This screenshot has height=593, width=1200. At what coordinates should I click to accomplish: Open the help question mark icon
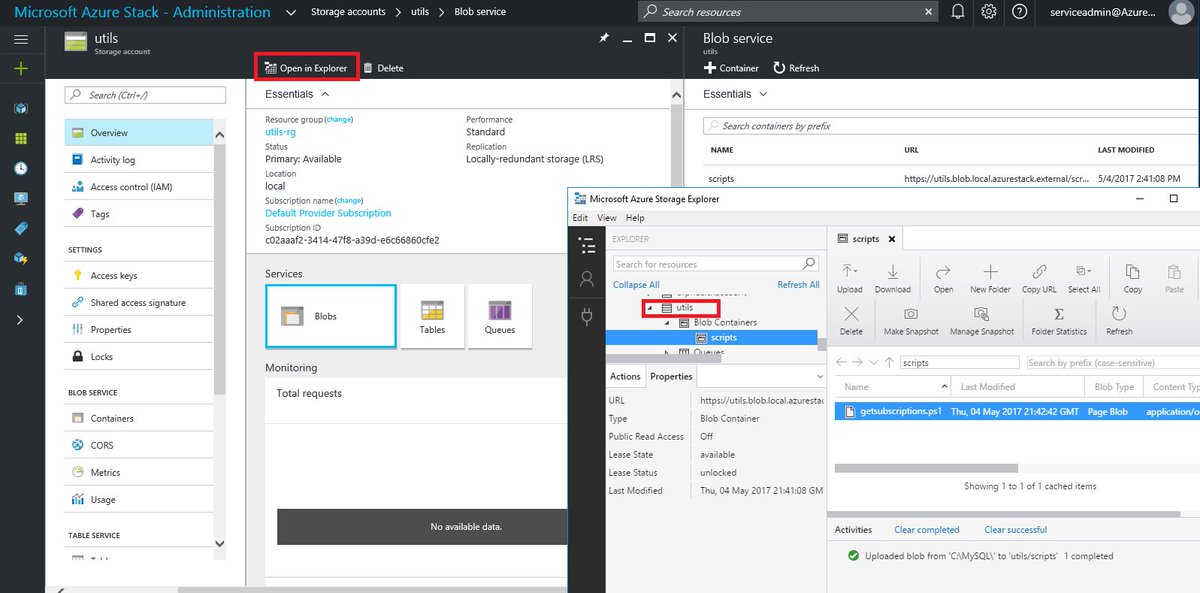pyautogui.click(x=1019, y=12)
